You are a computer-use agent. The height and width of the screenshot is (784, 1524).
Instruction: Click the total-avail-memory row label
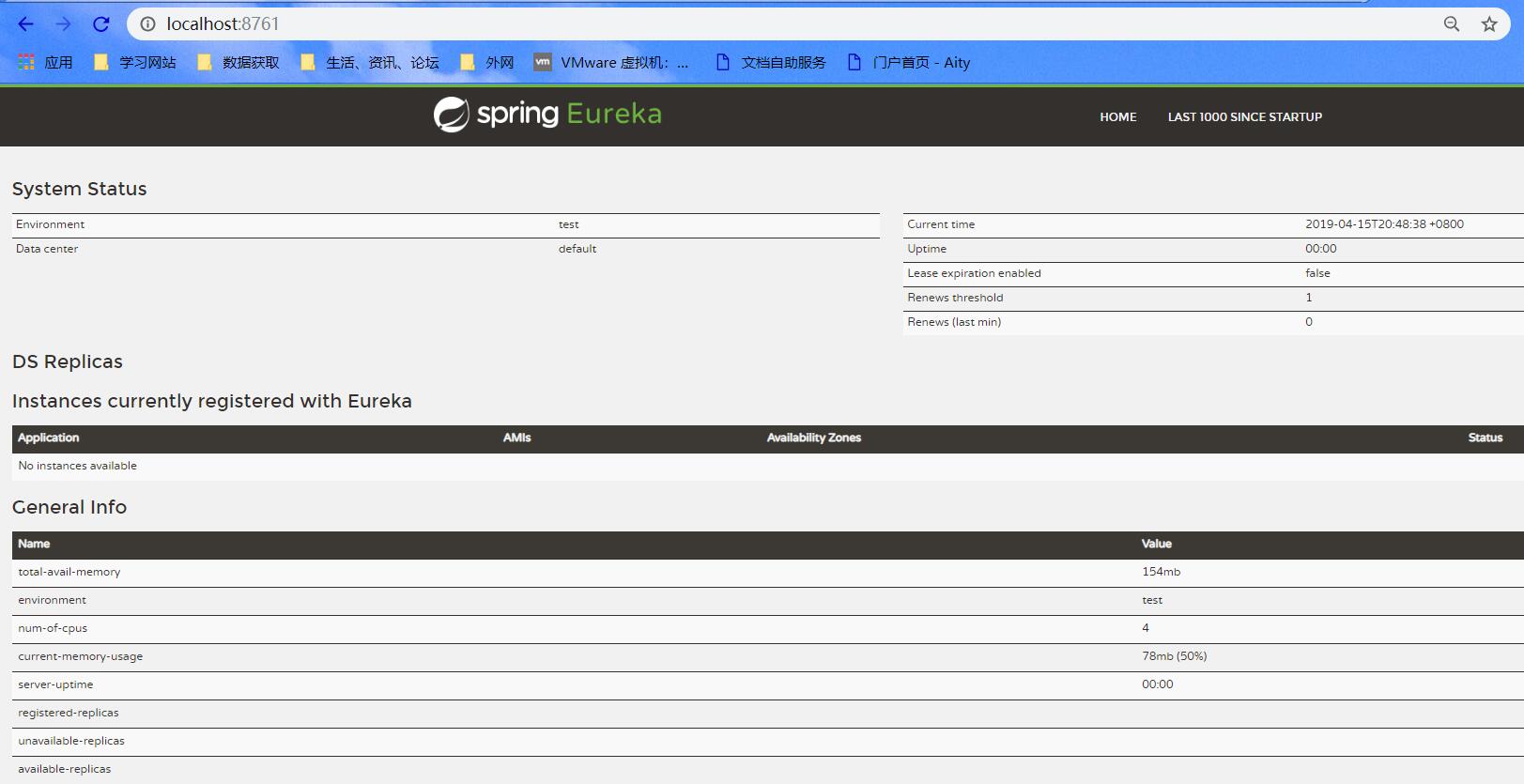pos(69,572)
